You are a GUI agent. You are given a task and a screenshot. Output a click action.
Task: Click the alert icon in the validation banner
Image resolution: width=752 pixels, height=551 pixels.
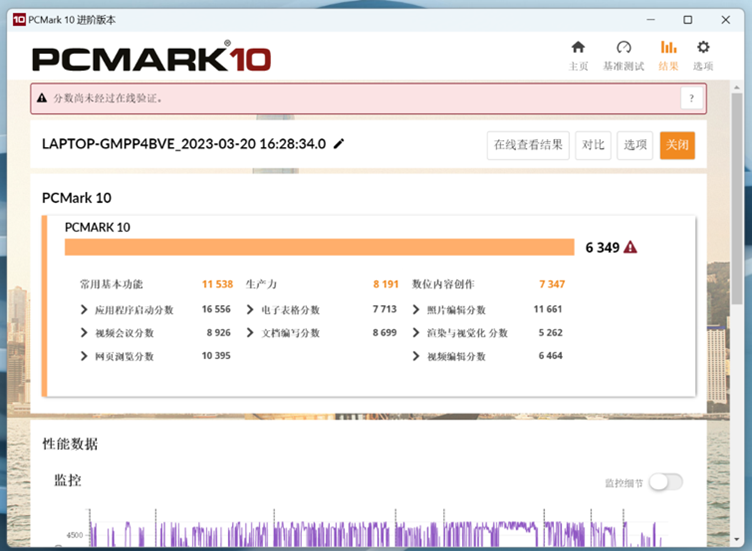[x=42, y=98]
